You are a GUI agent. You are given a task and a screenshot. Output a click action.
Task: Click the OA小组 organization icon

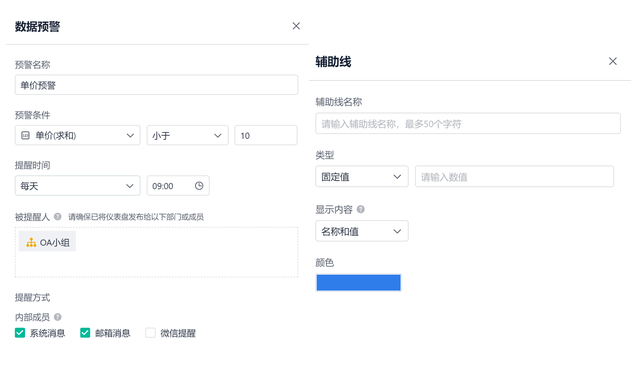click(31, 243)
